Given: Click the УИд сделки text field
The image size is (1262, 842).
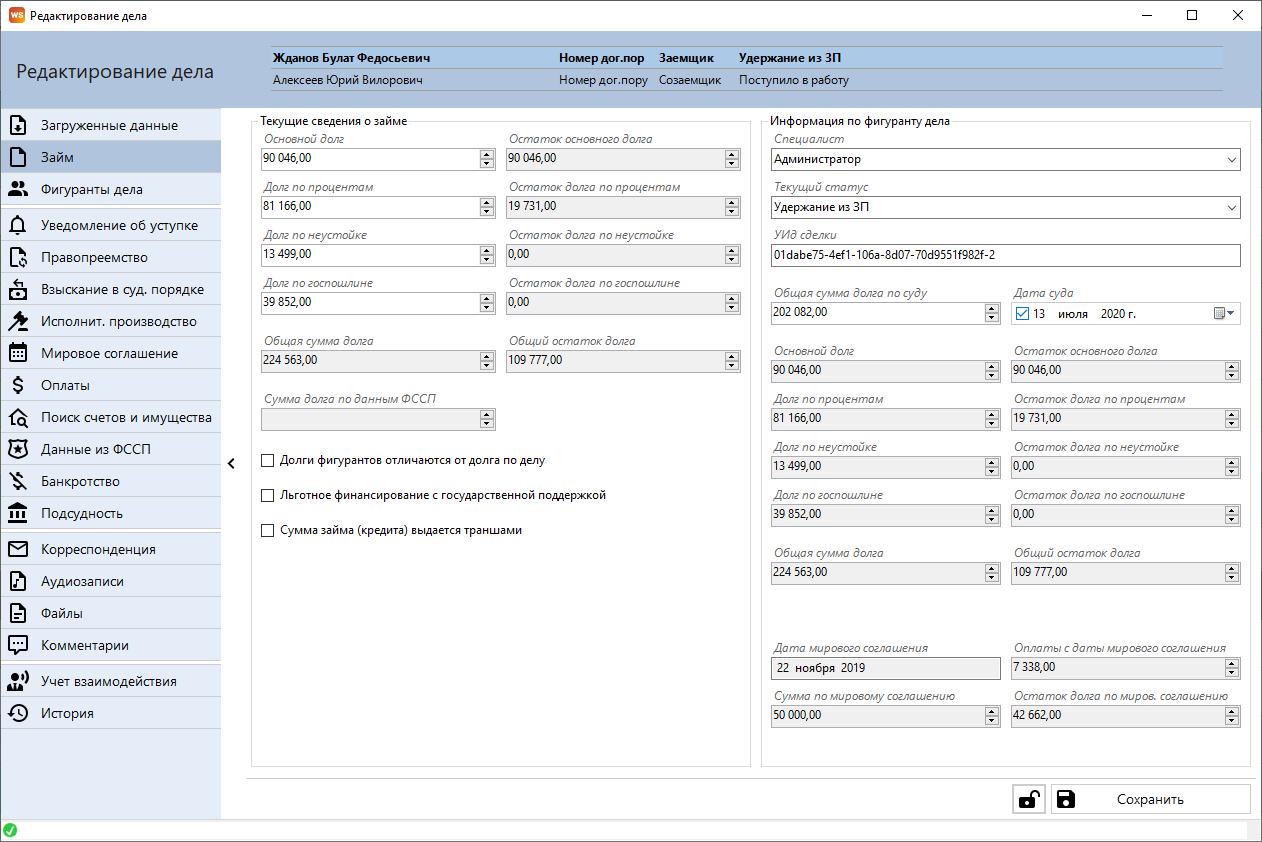Looking at the screenshot, I should [1006, 255].
